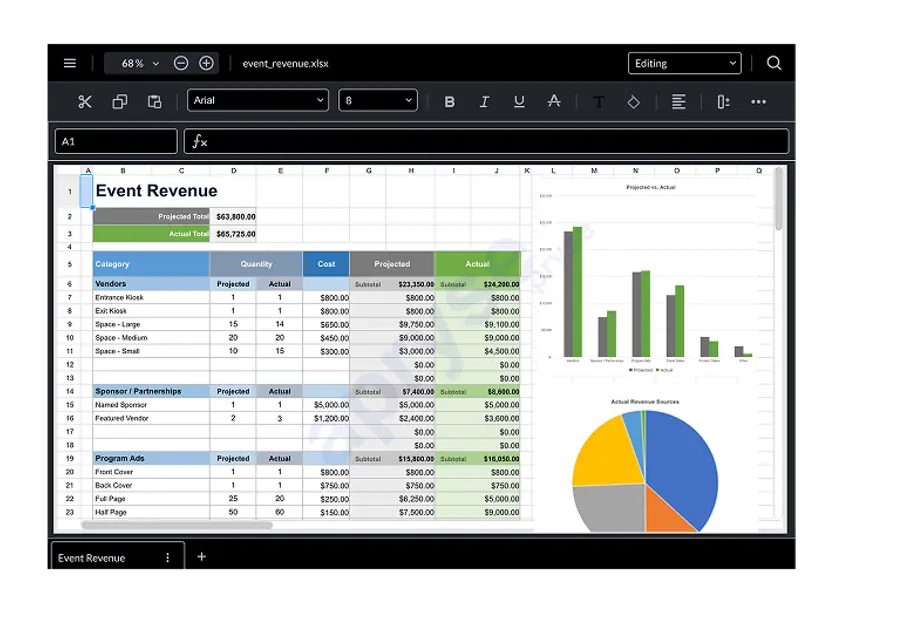Select column D header
Image resolution: width=900 pixels, height=632 pixels.
tap(233, 170)
